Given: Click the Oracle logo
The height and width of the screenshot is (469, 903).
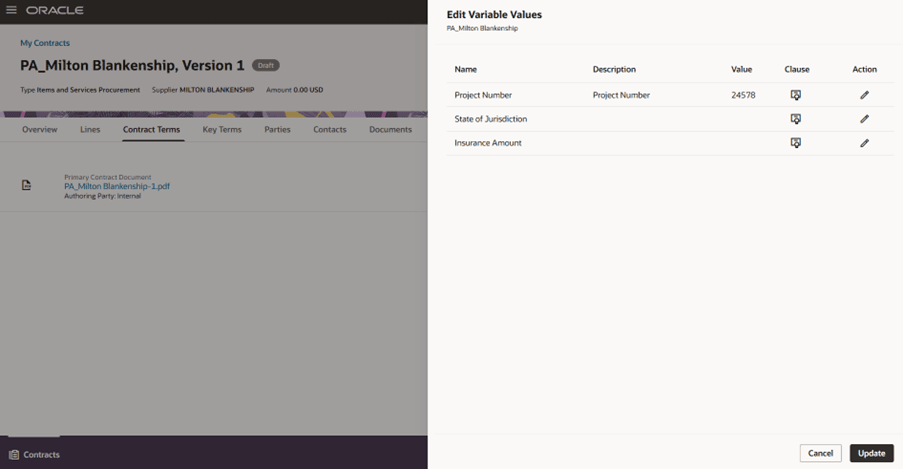Looking at the screenshot, I should [x=55, y=10].
